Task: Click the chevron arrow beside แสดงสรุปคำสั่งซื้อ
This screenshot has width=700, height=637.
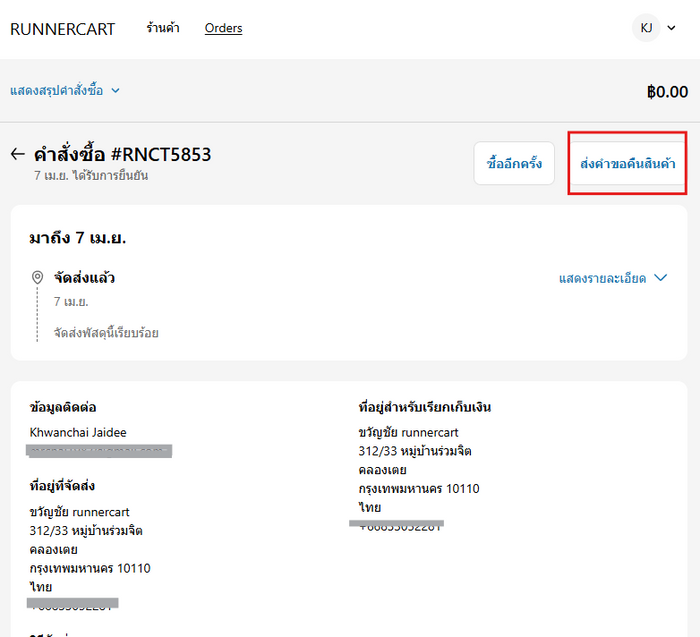Action: coord(115,91)
